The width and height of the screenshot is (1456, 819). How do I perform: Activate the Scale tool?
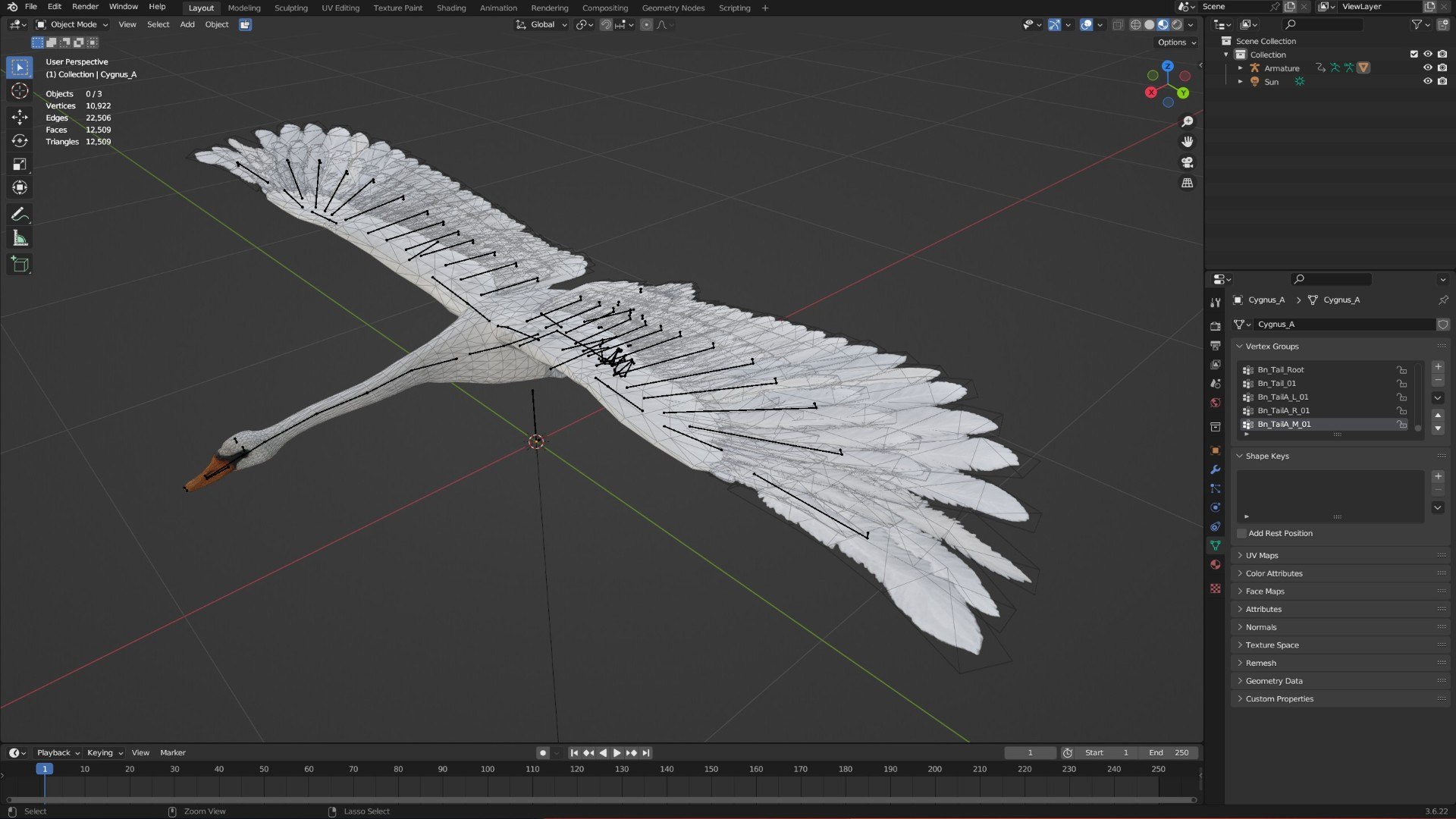point(20,164)
